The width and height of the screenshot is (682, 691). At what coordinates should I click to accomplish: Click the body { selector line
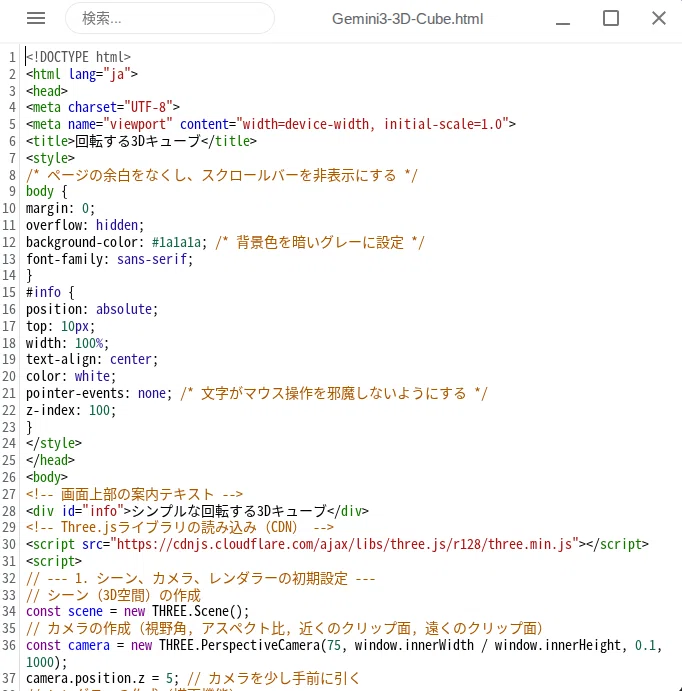[x=47, y=191]
